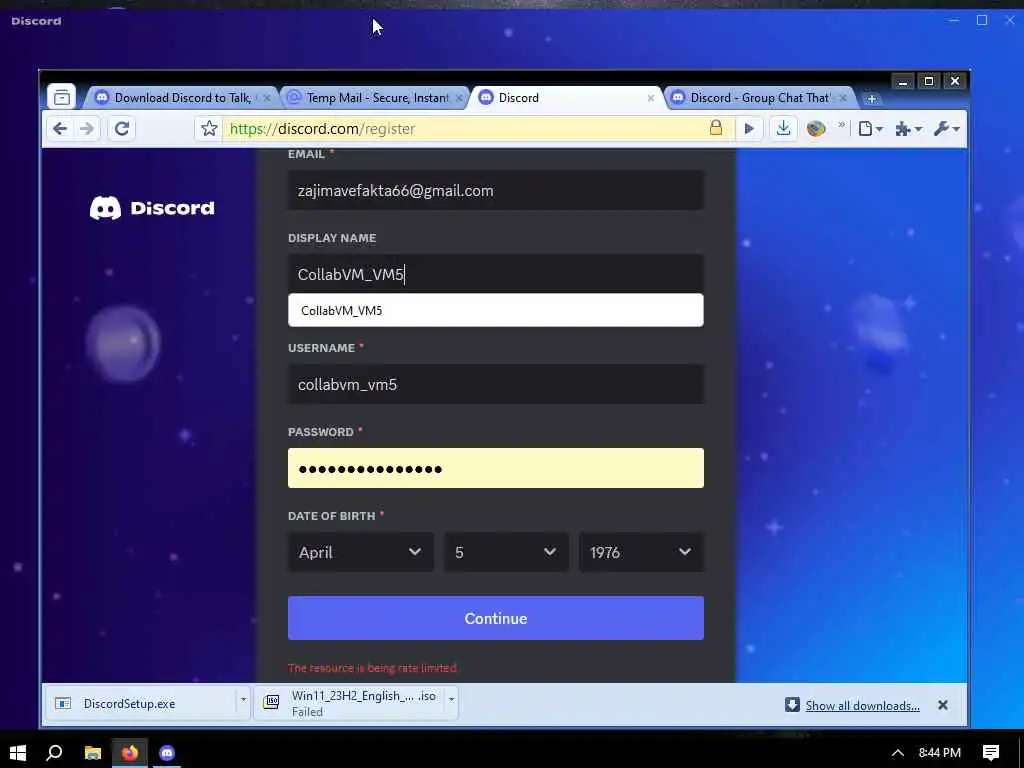Open the Windows Start menu
Screen dimensions: 1024x768
click(x=18, y=753)
